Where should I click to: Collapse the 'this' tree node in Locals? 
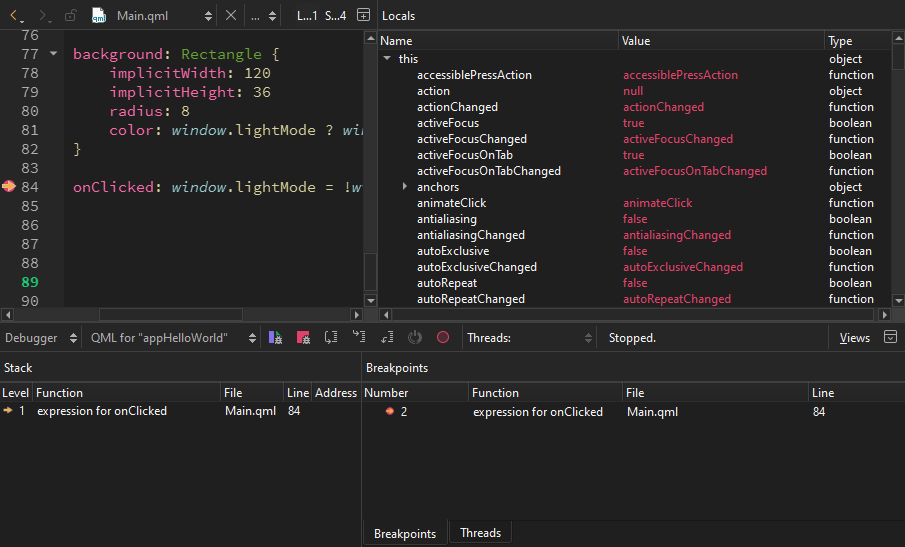click(387, 58)
